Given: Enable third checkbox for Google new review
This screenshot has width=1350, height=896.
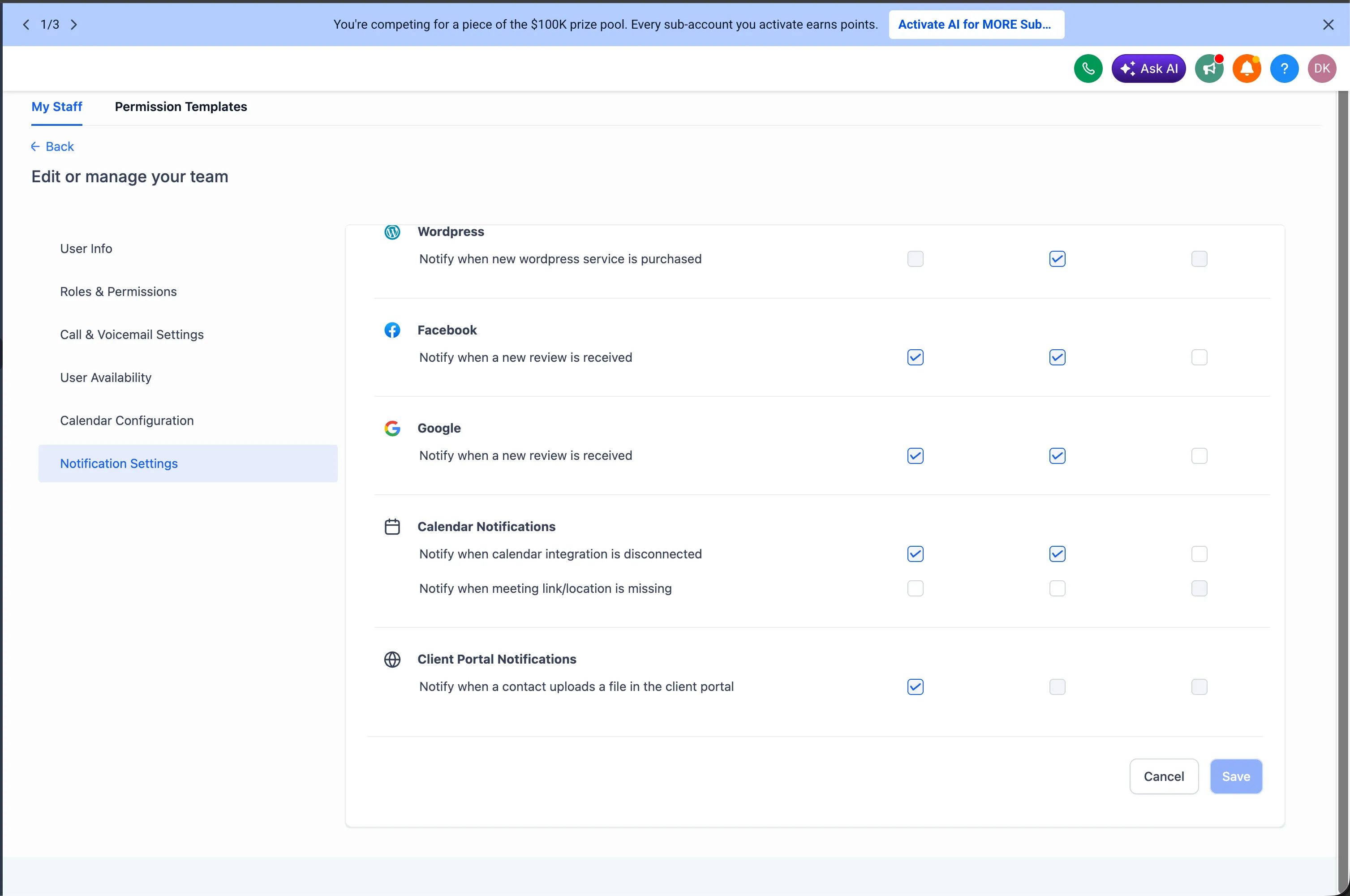Looking at the screenshot, I should (x=1199, y=456).
